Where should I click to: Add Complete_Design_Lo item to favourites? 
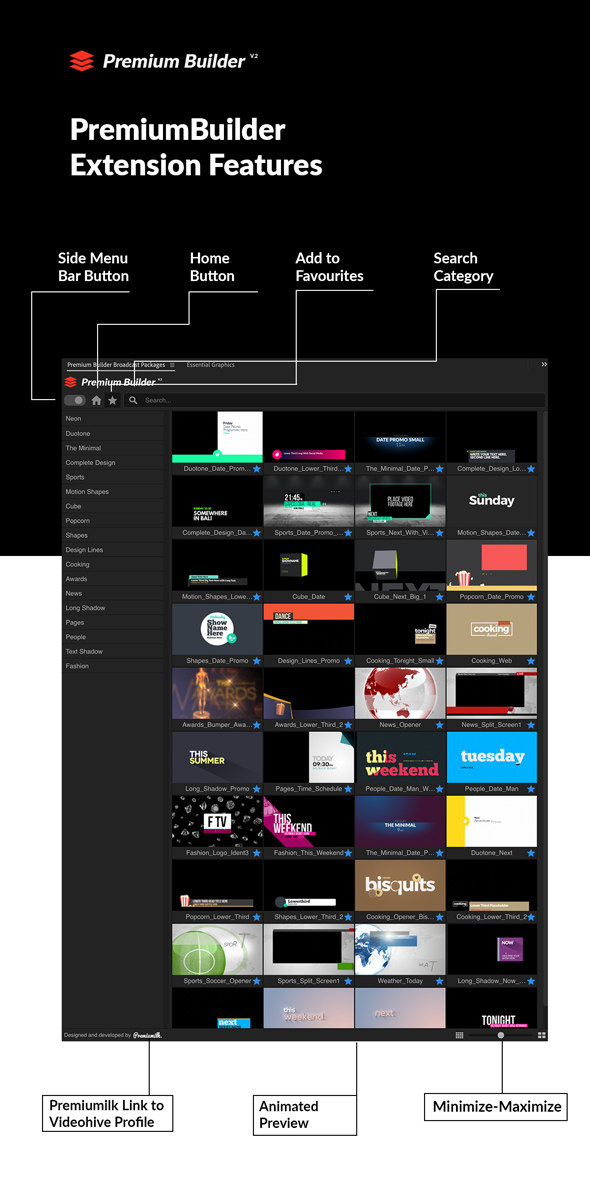[x=531, y=469]
